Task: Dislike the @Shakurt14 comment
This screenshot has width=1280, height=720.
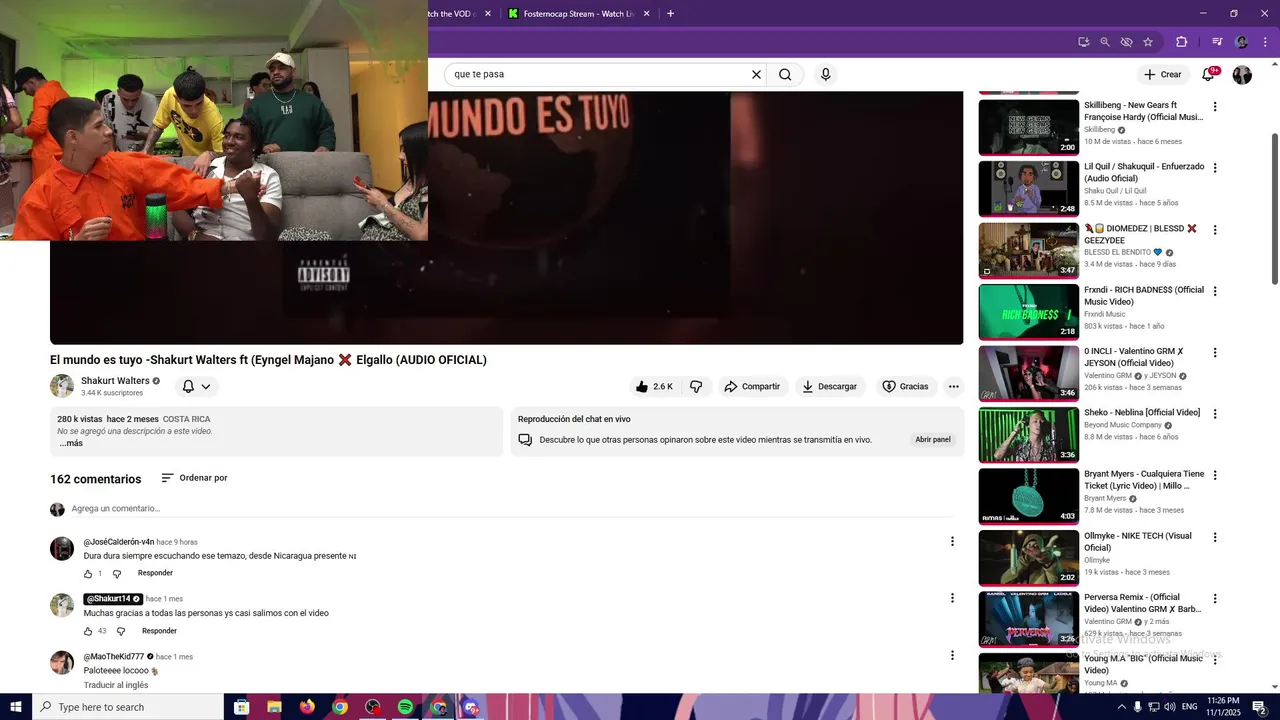Action: pyautogui.click(x=121, y=632)
